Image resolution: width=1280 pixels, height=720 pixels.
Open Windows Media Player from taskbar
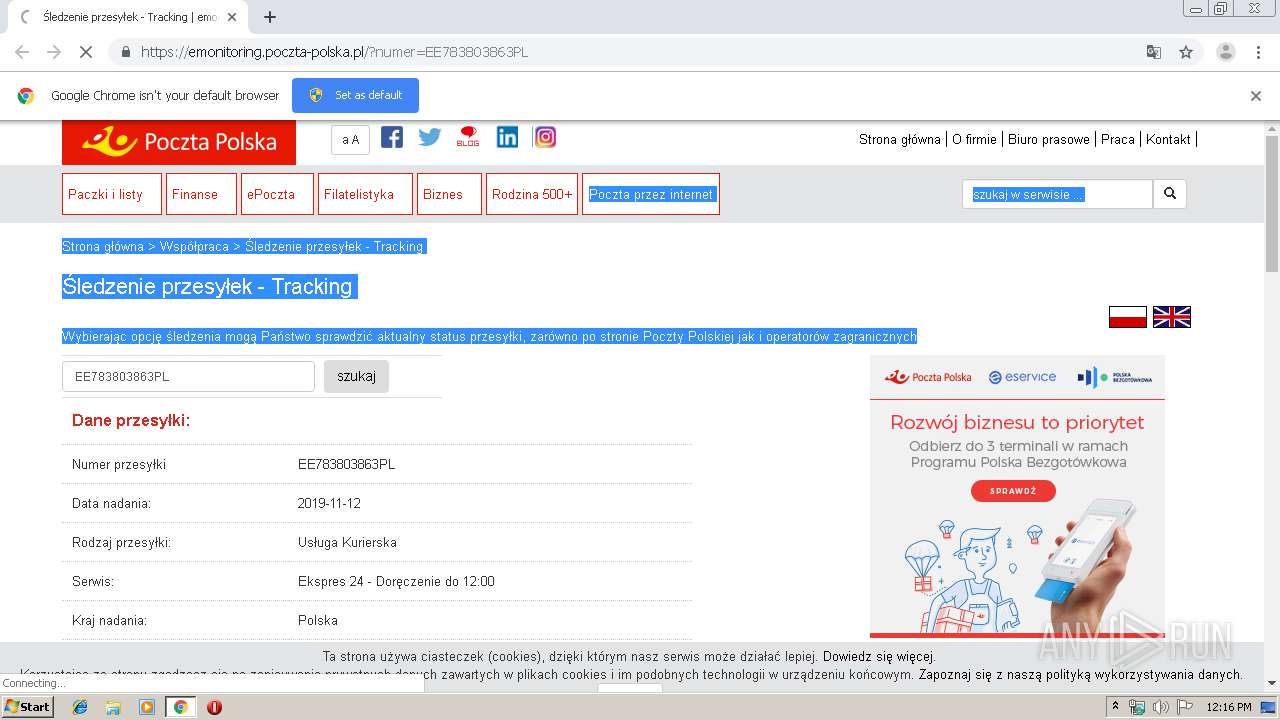point(147,707)
